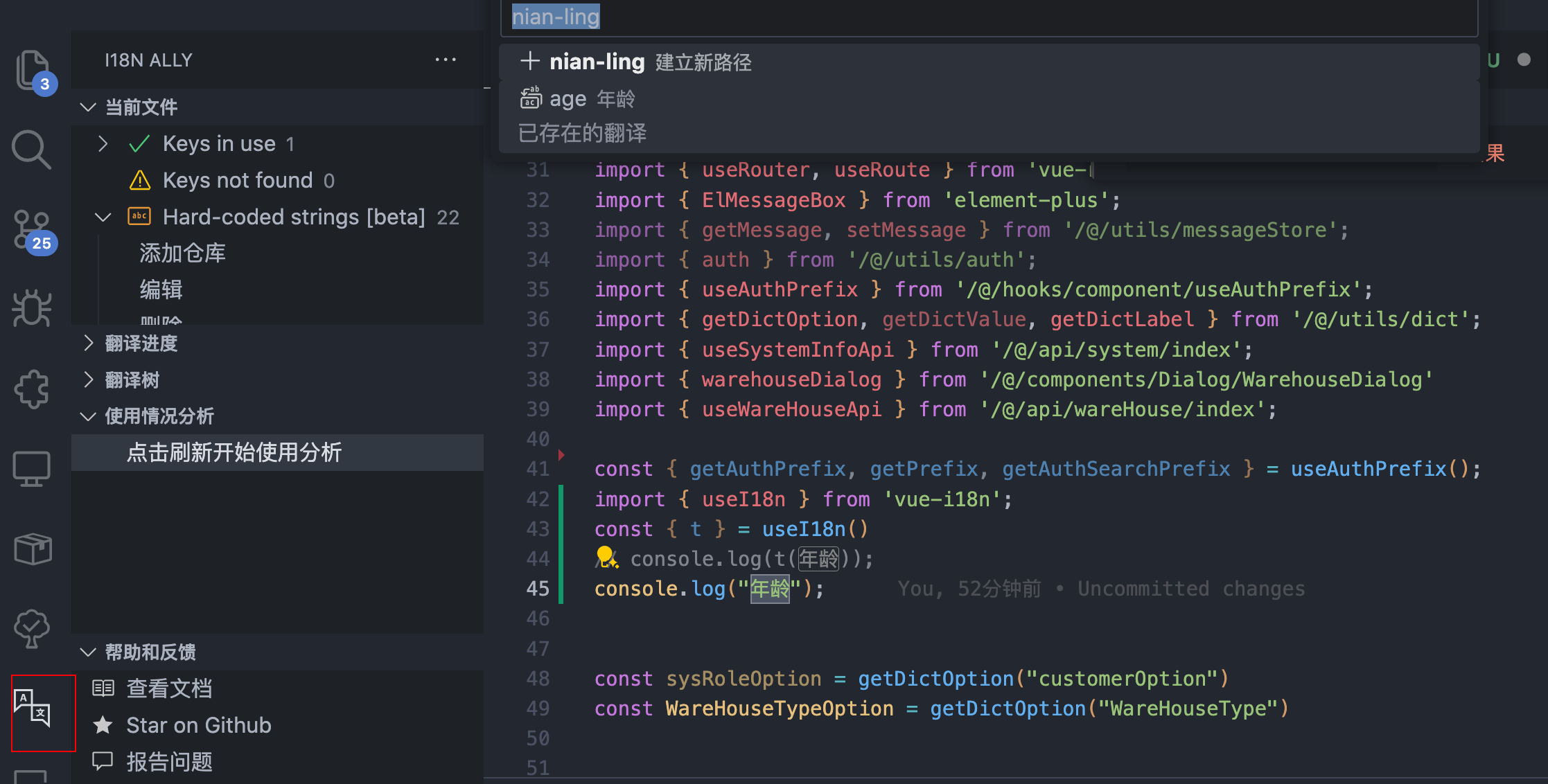The image size is (1548, 784).
Task: Expand the Keys in use node
Action: pos(103,143)
